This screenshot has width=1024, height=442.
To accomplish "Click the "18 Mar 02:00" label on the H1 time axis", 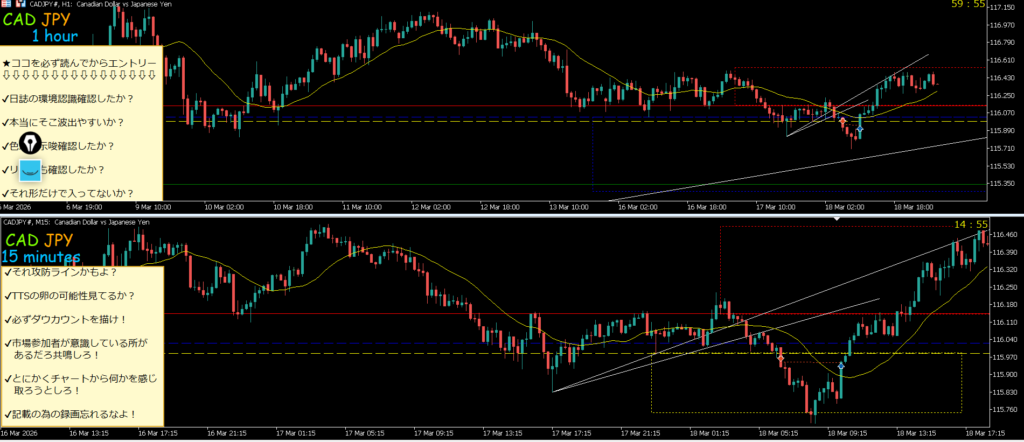I will click(843, 207).
